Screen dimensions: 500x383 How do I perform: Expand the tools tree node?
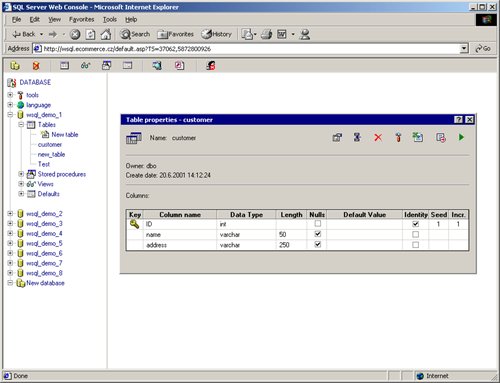pos(10,95)
